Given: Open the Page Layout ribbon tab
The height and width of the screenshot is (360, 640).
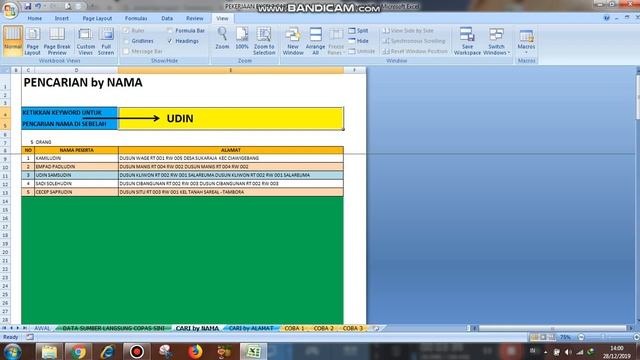Looking at the screenshot, I should click(x=97, y=18).
